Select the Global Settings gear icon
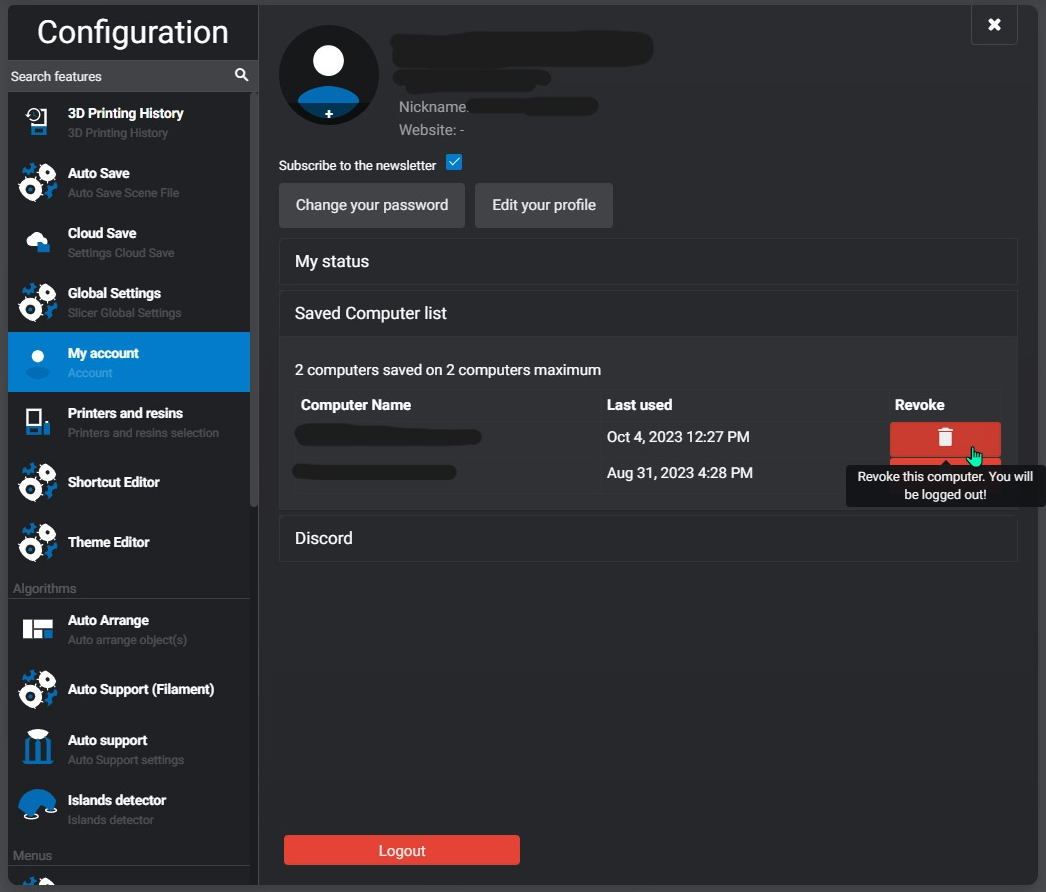Viewport: 1046px width, 892px height. 37,302
